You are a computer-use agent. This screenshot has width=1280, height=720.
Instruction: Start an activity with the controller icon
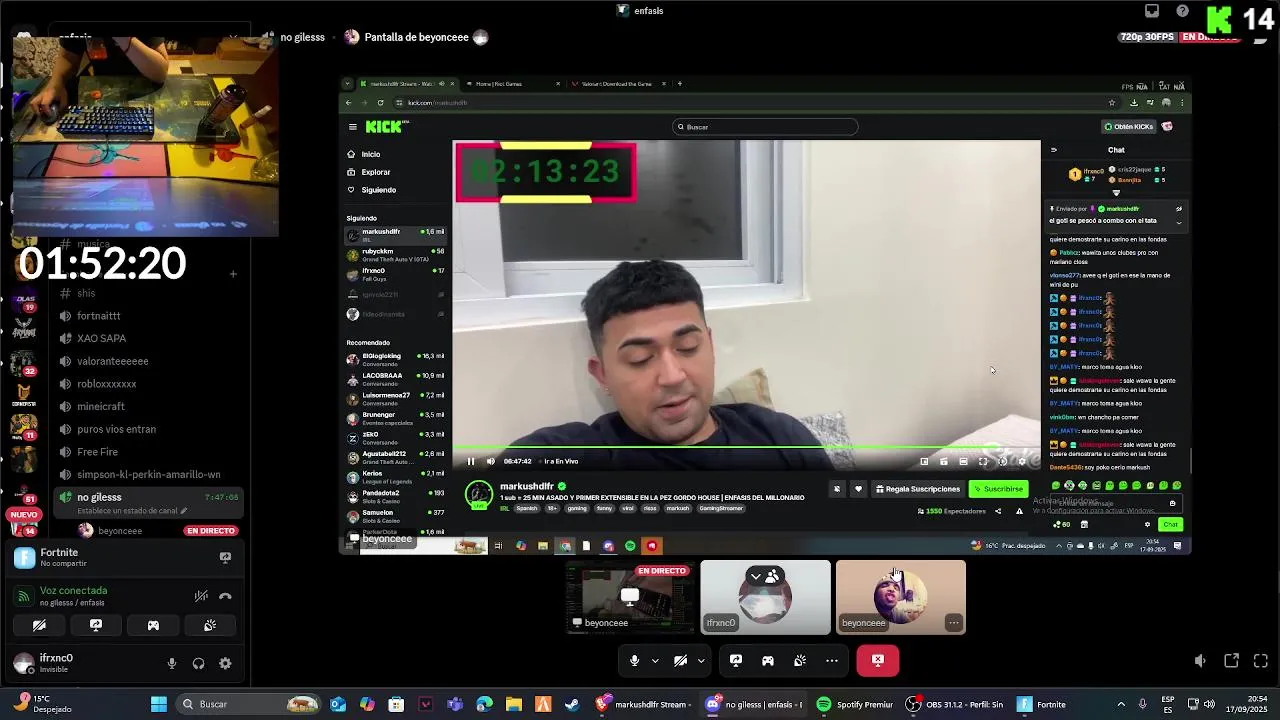pos(153,625)
